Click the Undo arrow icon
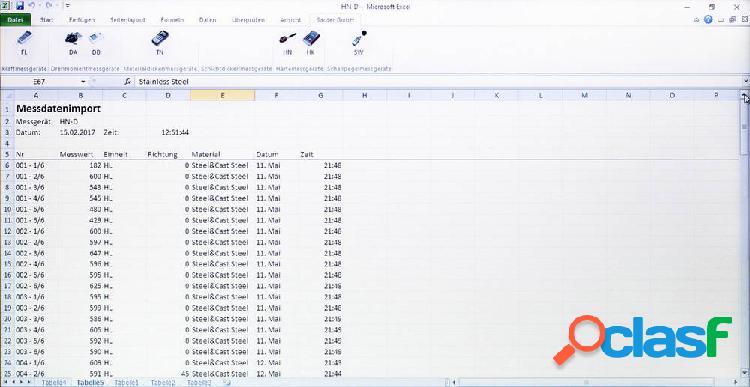750x387 pixels. point(32,6)
